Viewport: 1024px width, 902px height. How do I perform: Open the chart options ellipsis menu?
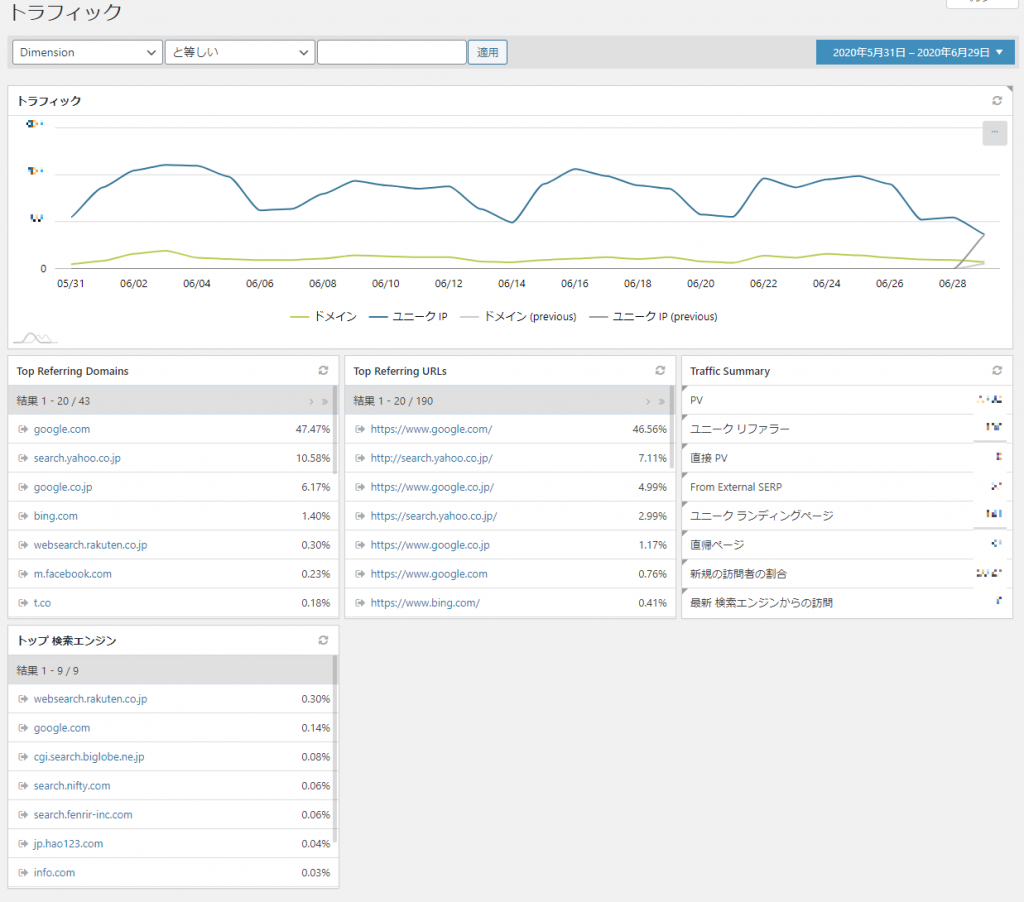(x=994, y=132)
